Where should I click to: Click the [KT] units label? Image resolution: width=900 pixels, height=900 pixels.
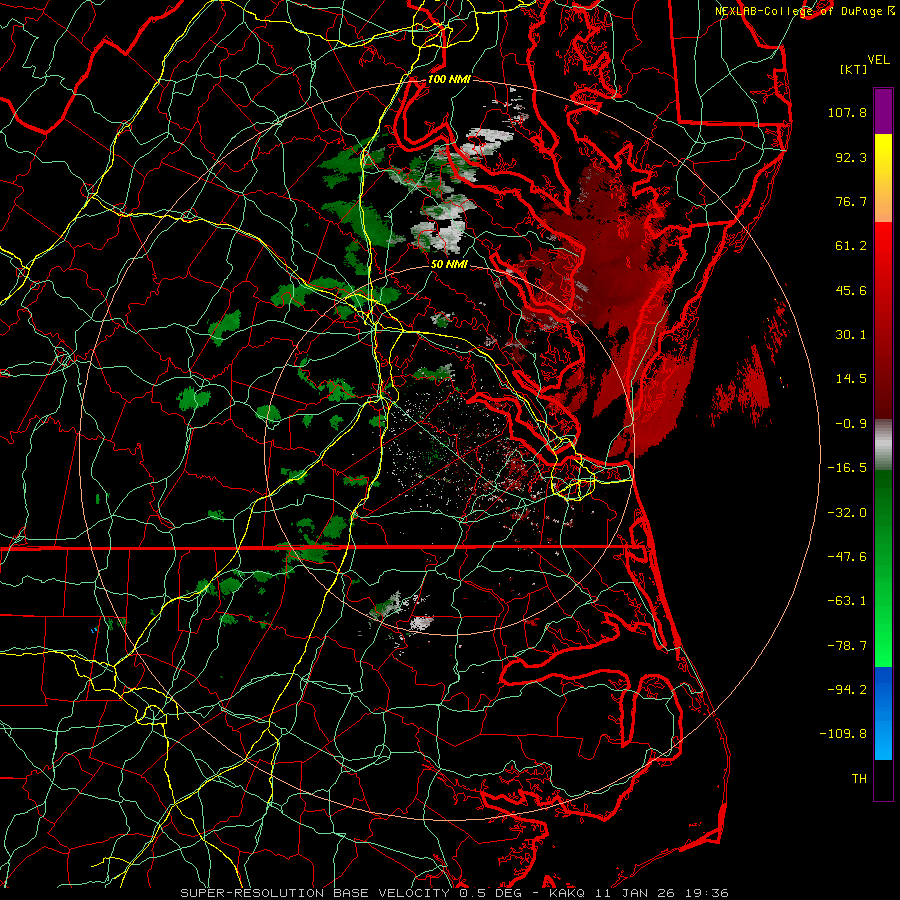tap(853, 69)
